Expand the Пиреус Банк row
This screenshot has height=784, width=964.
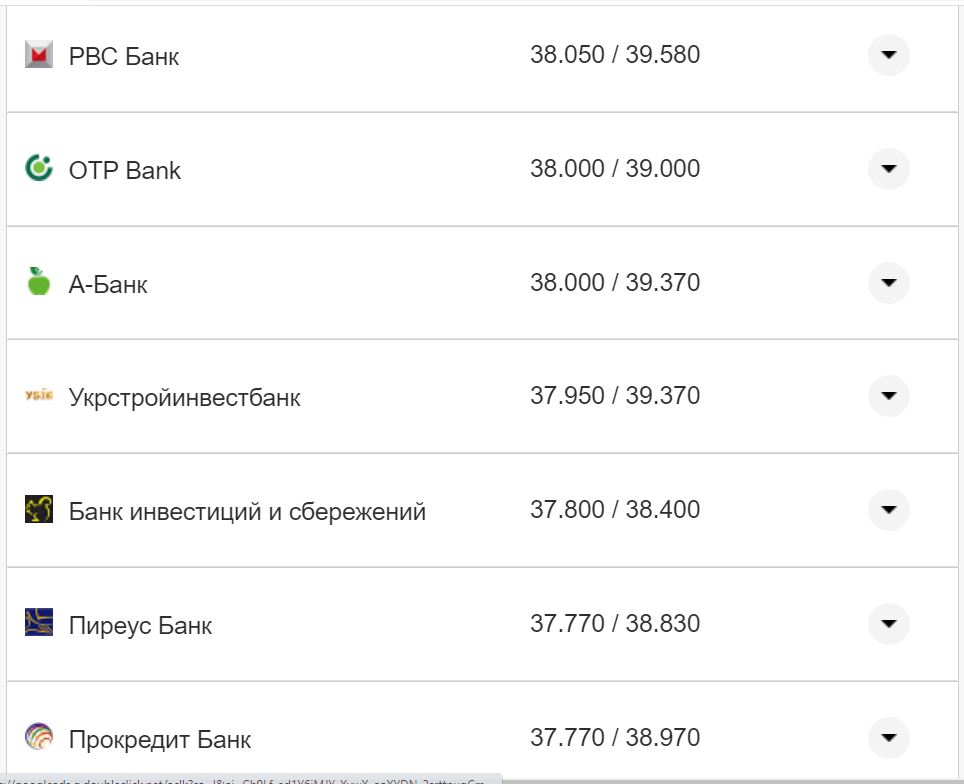point(888,624)
